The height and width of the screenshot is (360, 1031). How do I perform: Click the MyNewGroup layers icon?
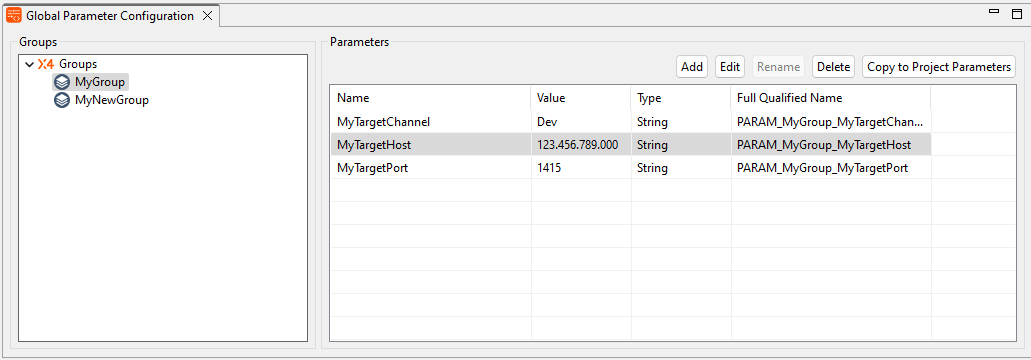[62, 101]
